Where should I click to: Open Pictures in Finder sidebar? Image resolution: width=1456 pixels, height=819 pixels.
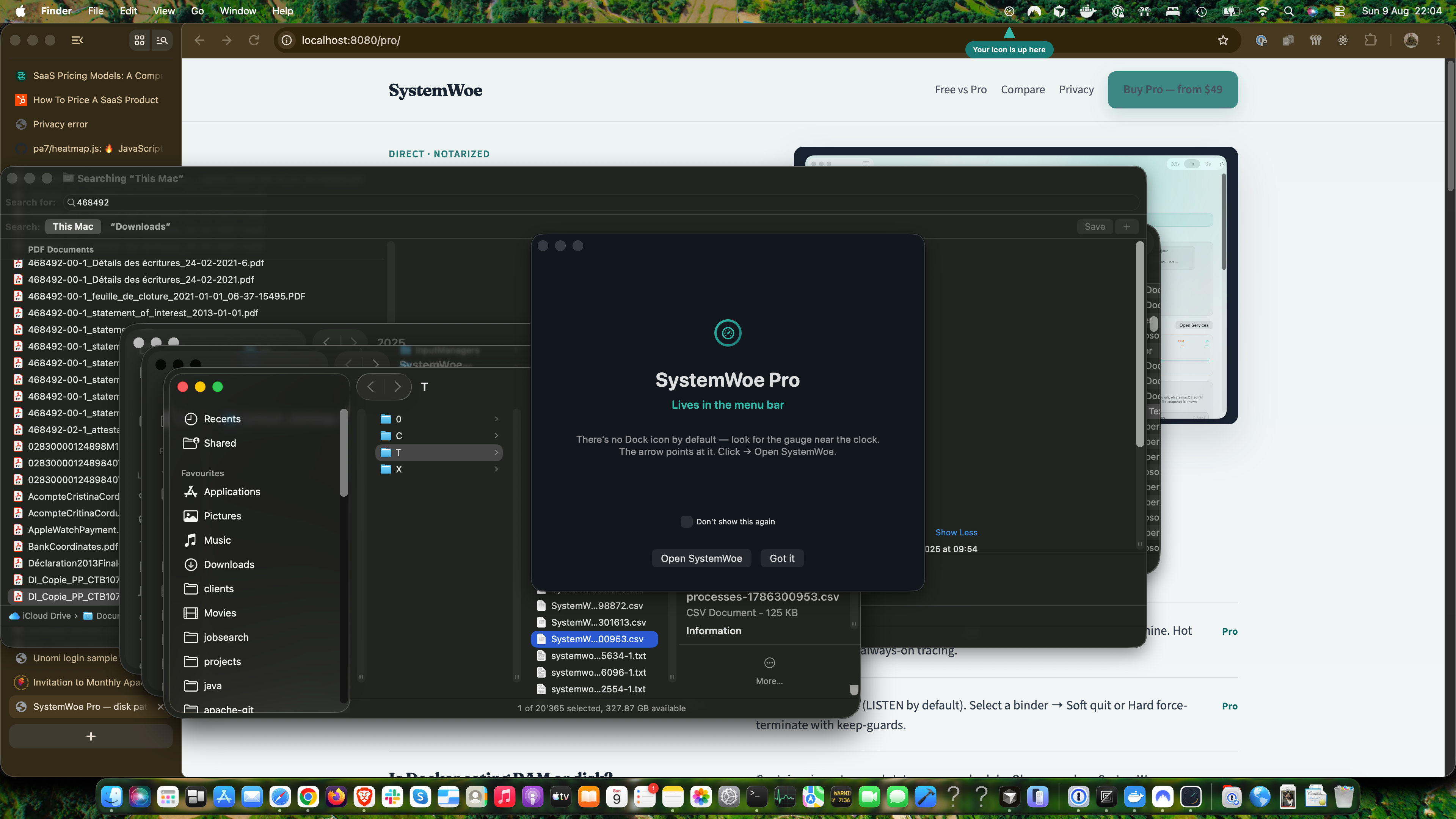point(222,516)
